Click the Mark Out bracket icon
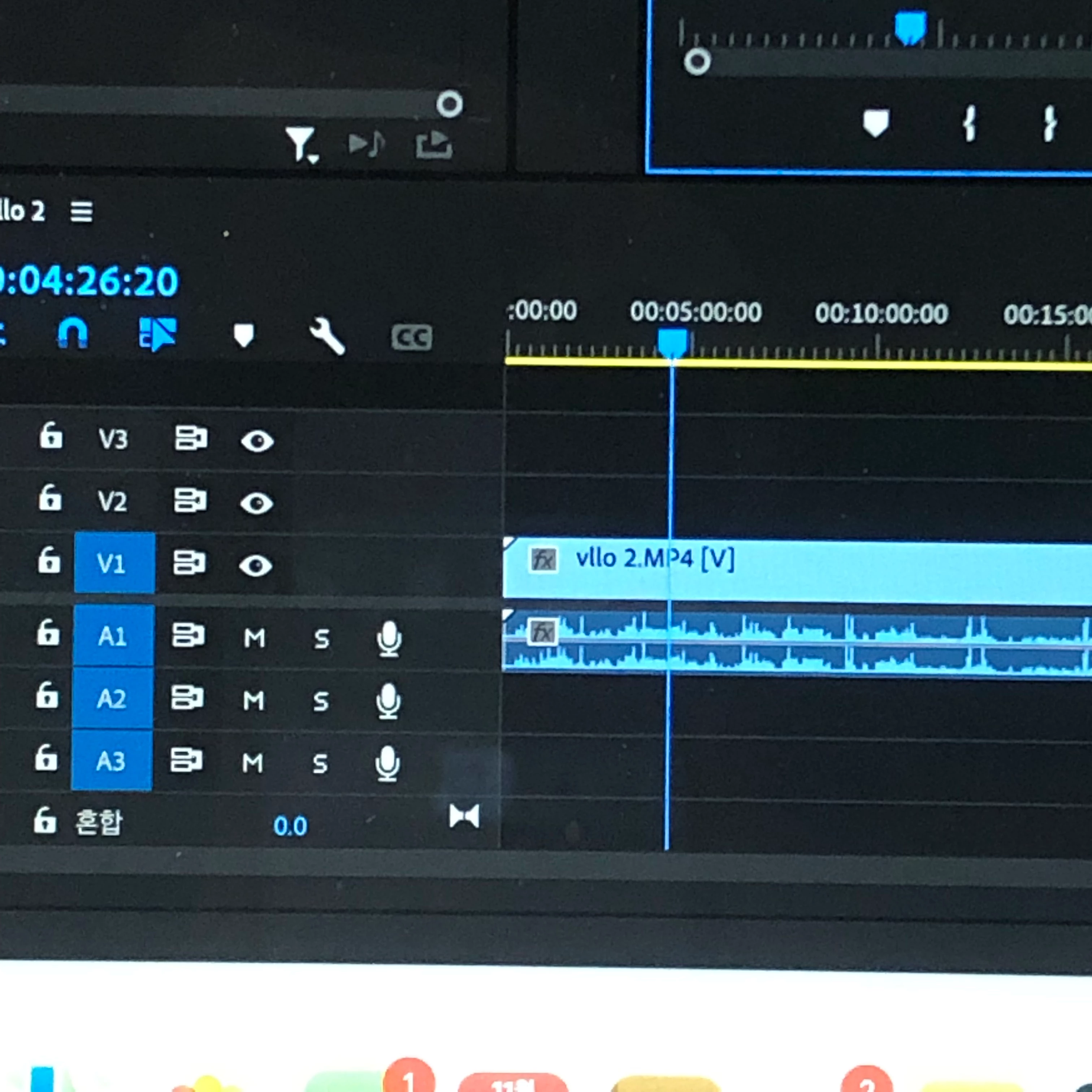Screen dimensions: 1092x1092 pyautogui.click(x=1049, y=123)
